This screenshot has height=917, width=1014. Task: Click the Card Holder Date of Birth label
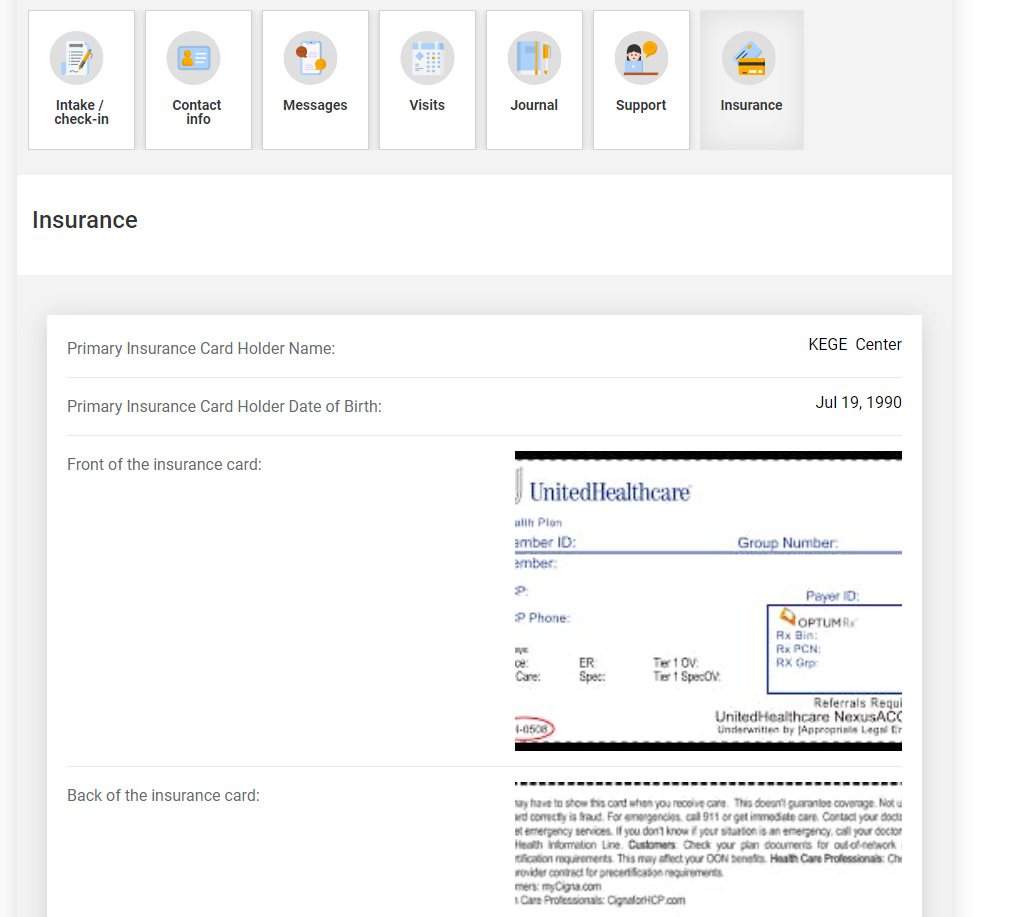[x=224, y=406]
